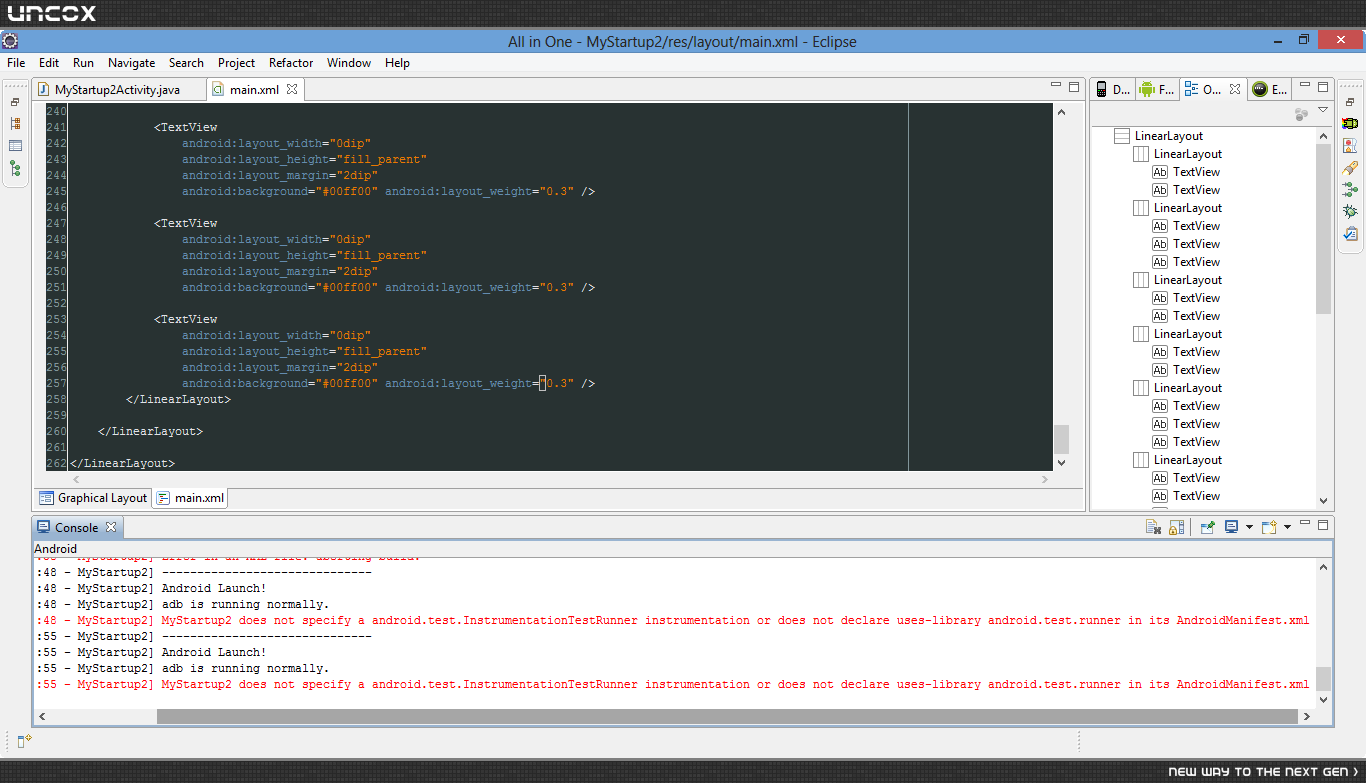Switch to the Devices view tab (D...)

[1113, 89]
